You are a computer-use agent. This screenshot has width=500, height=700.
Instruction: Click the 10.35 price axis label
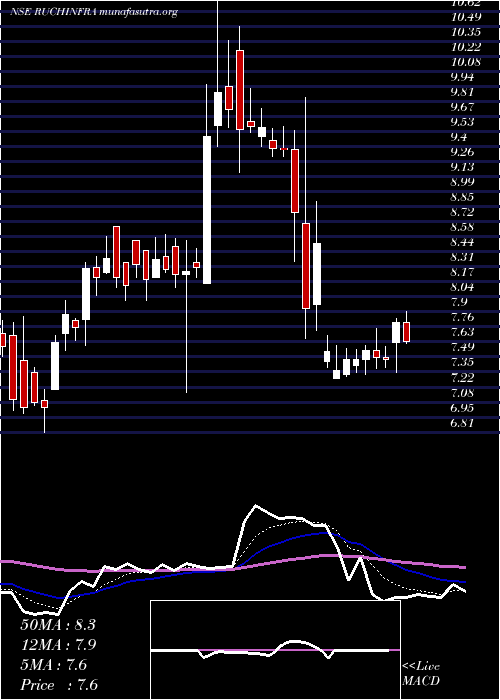click(466, 32)
